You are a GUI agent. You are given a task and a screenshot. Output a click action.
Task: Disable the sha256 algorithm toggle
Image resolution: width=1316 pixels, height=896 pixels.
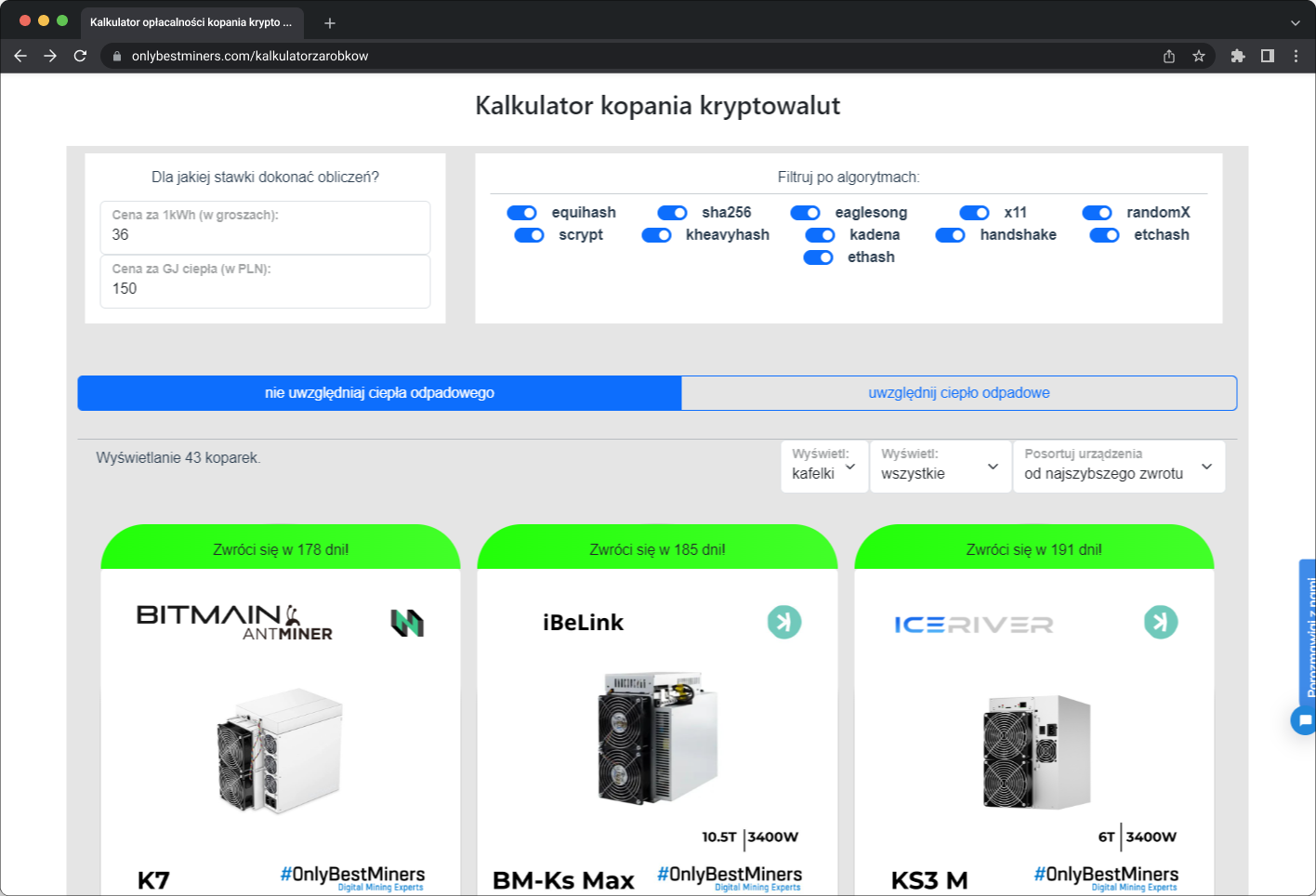point(672,213)
